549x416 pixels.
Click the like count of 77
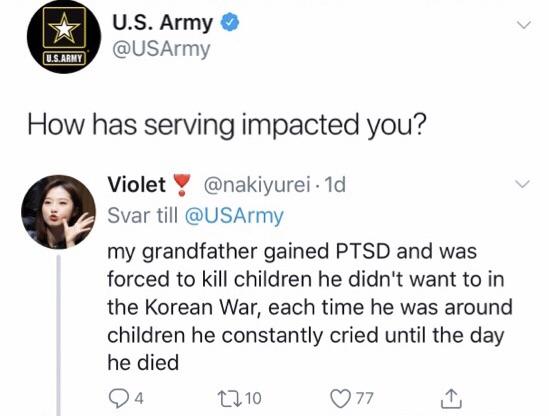[x=365, y=398]
